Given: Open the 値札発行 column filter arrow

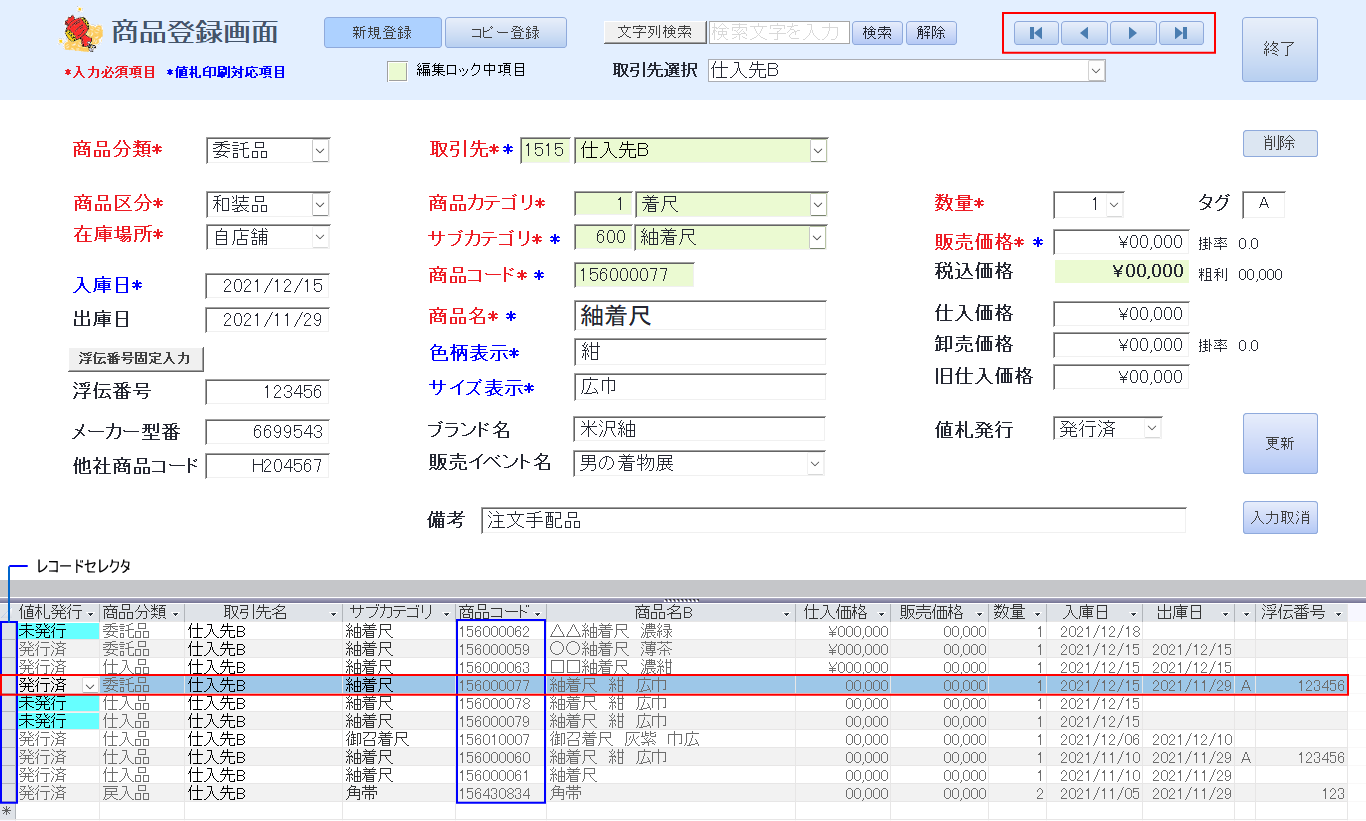Looking at the screenshot, I should pos(91,613).
